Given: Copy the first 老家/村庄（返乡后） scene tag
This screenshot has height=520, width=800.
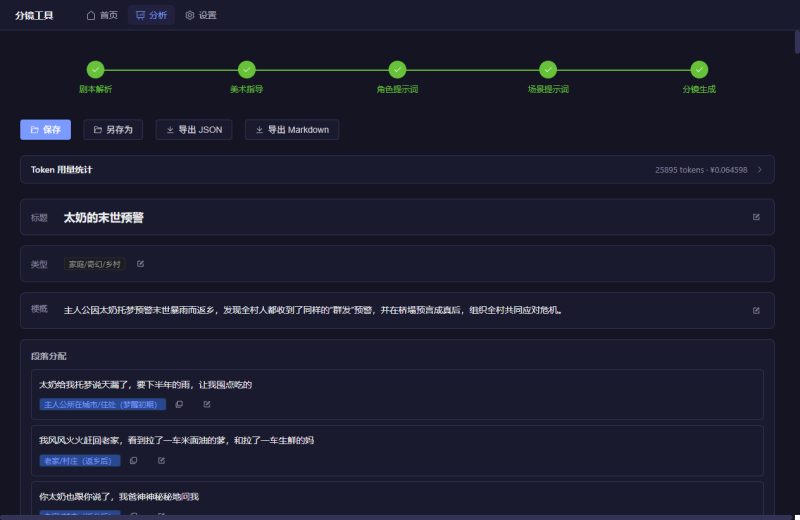Looking at the screenshot, I should click(133, 461).
